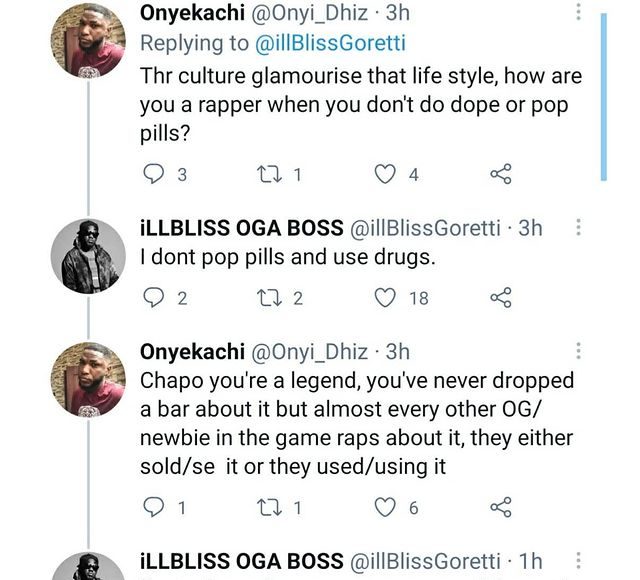Reply to iLLBLISS 'I dont pop pills' tweet

[x=155, y=297]
